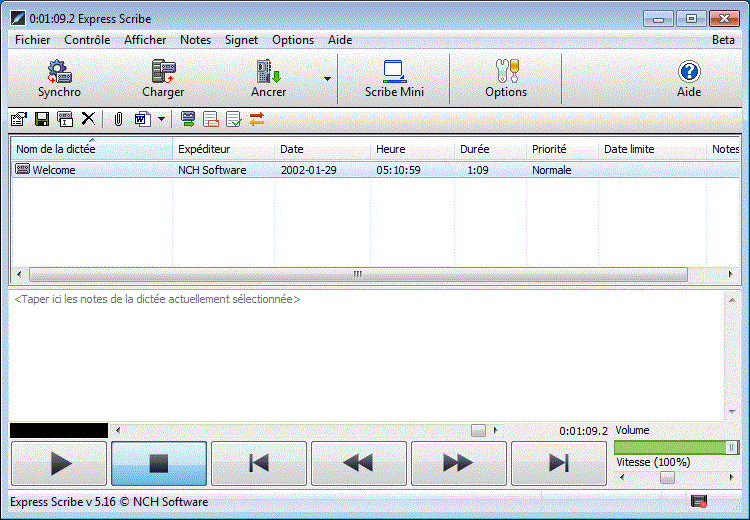
Task: Click into the dictation notes text area
Action: (x=366, y=356)
